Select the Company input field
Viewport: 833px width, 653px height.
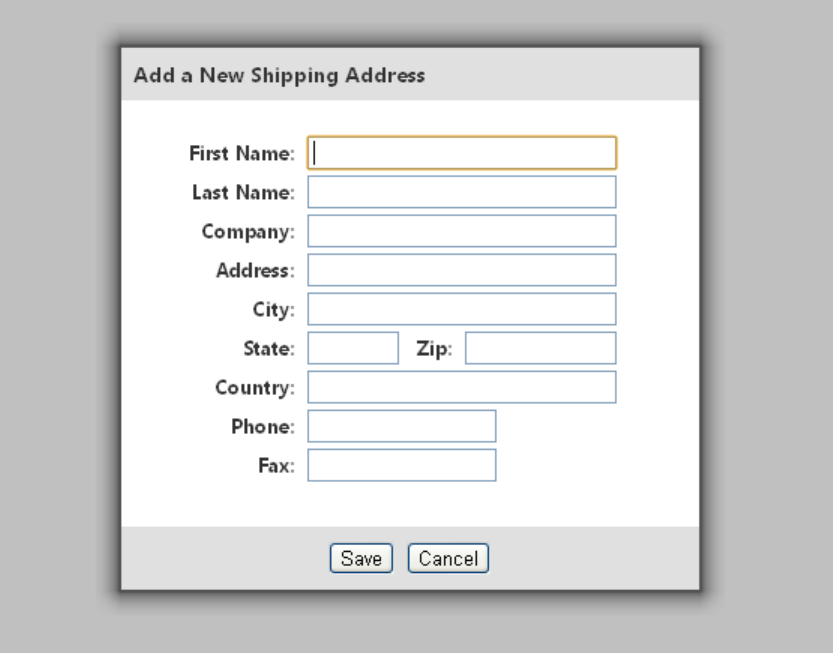(x=461, y=231)
